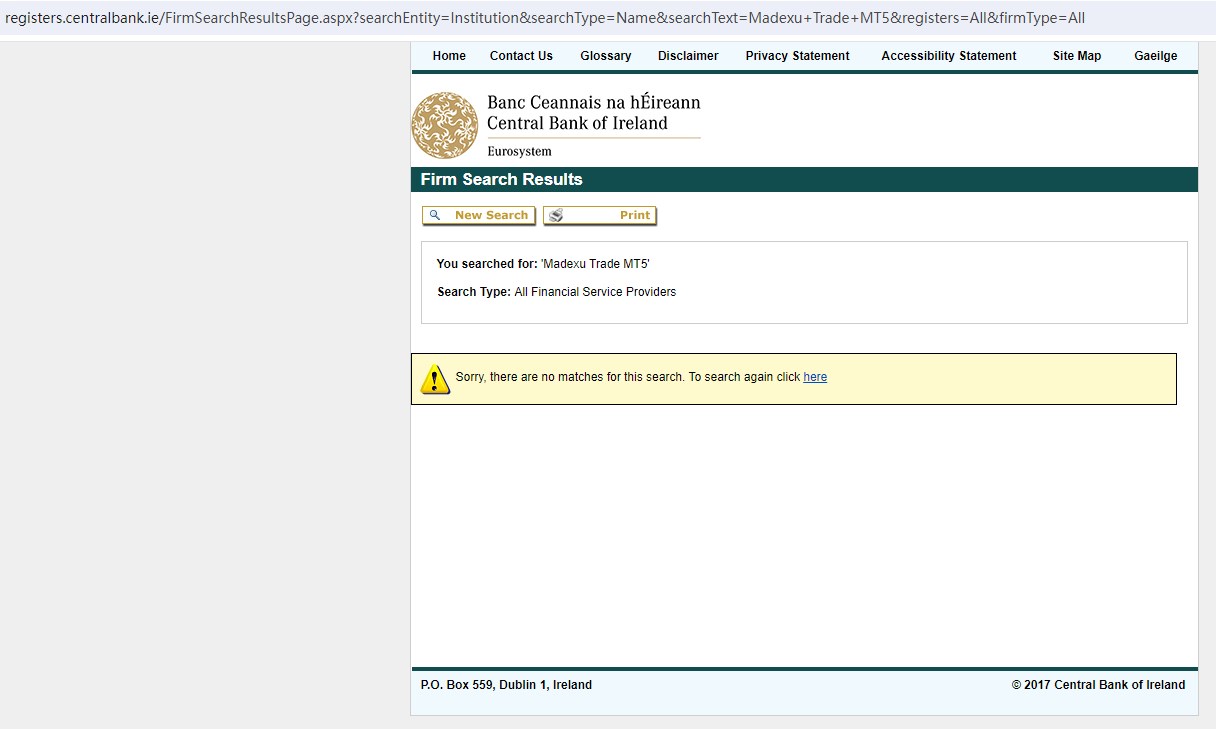The width and height of the screenshot is (1216, 729).
Task: Navigate to the Site Map
Action: click(1076, 56)
